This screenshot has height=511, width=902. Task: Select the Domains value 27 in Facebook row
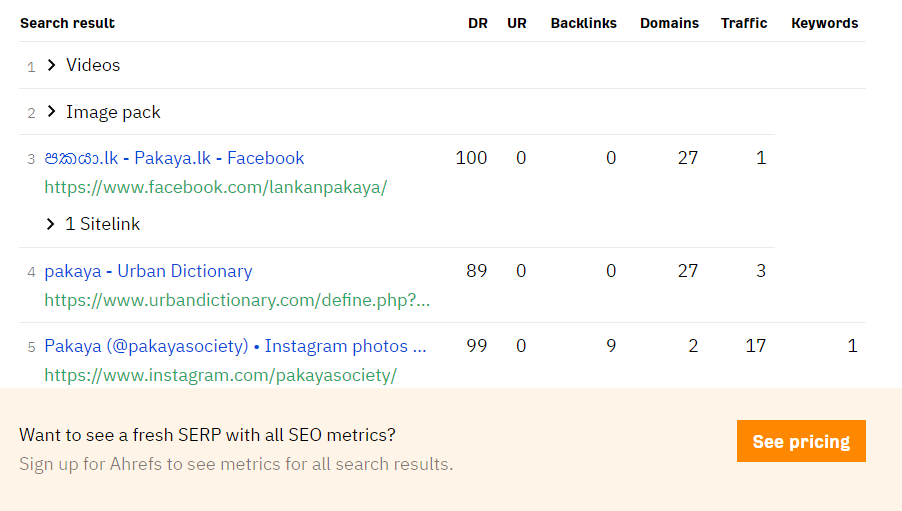687,158
